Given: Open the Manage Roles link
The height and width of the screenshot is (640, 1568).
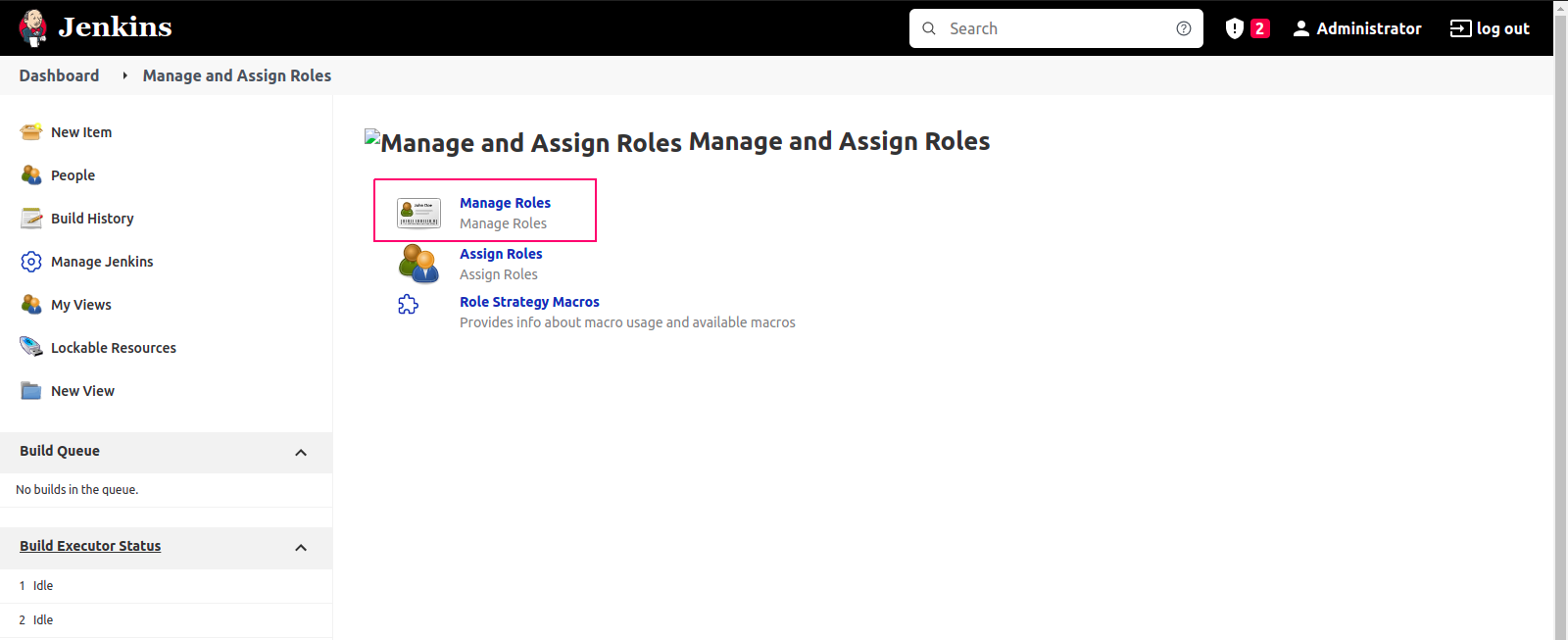Looking at the screenshot, I should pos(505,203).
